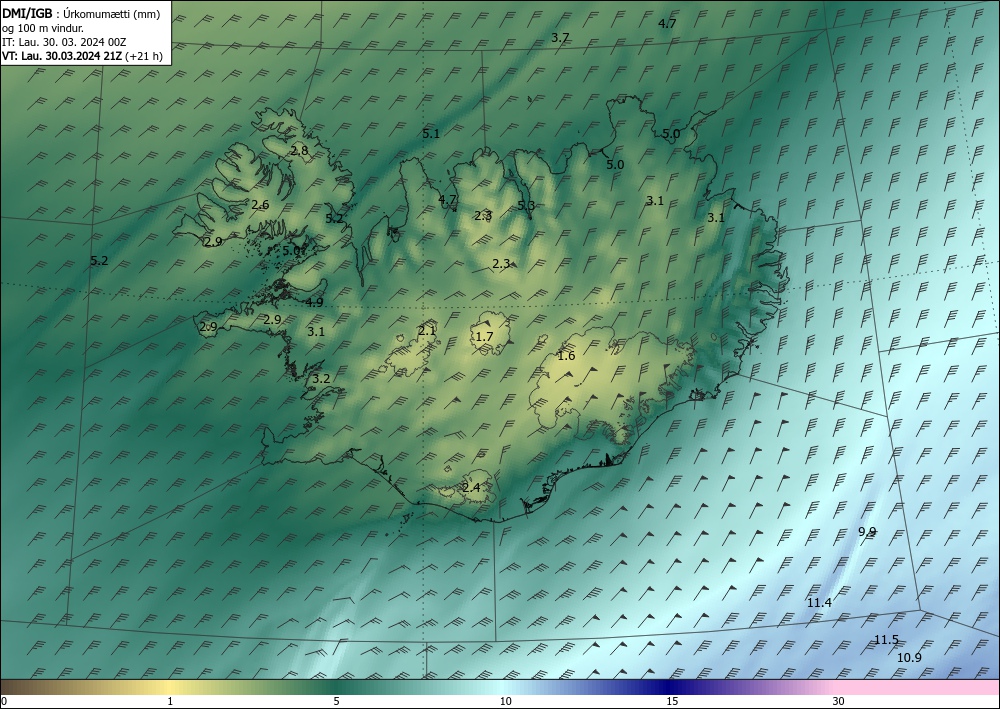Click the valid time 'VT: Lau. 30.03.2024 21Z'
Image resolution: width=1000 pixels, height=709 pixels.
tap(62, 56)
